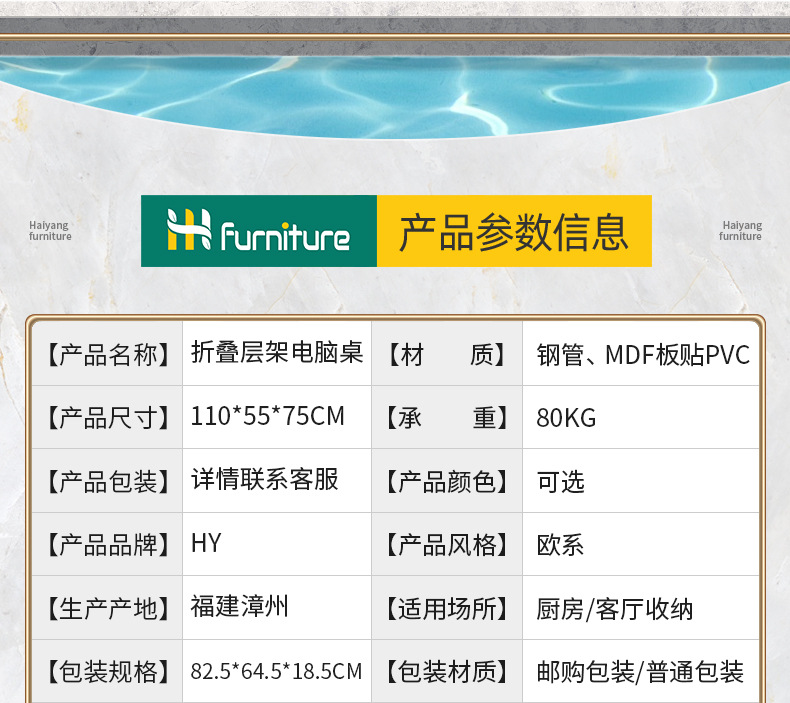Image resolution: width=790 pixels, height=703 pixels.
Task: Select the 【产品颜色】 label
Action: (x=446, y=481)
